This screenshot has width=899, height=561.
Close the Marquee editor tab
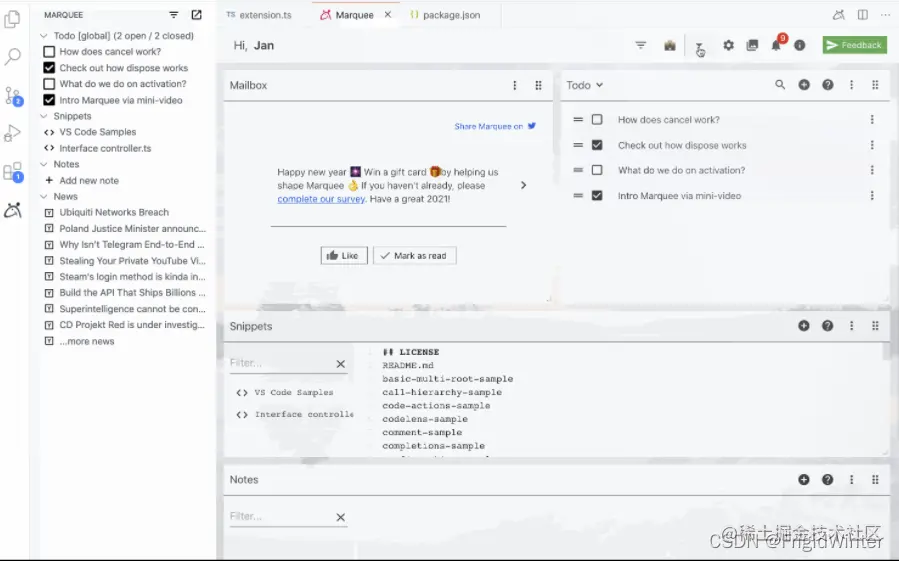coord(388,15)
